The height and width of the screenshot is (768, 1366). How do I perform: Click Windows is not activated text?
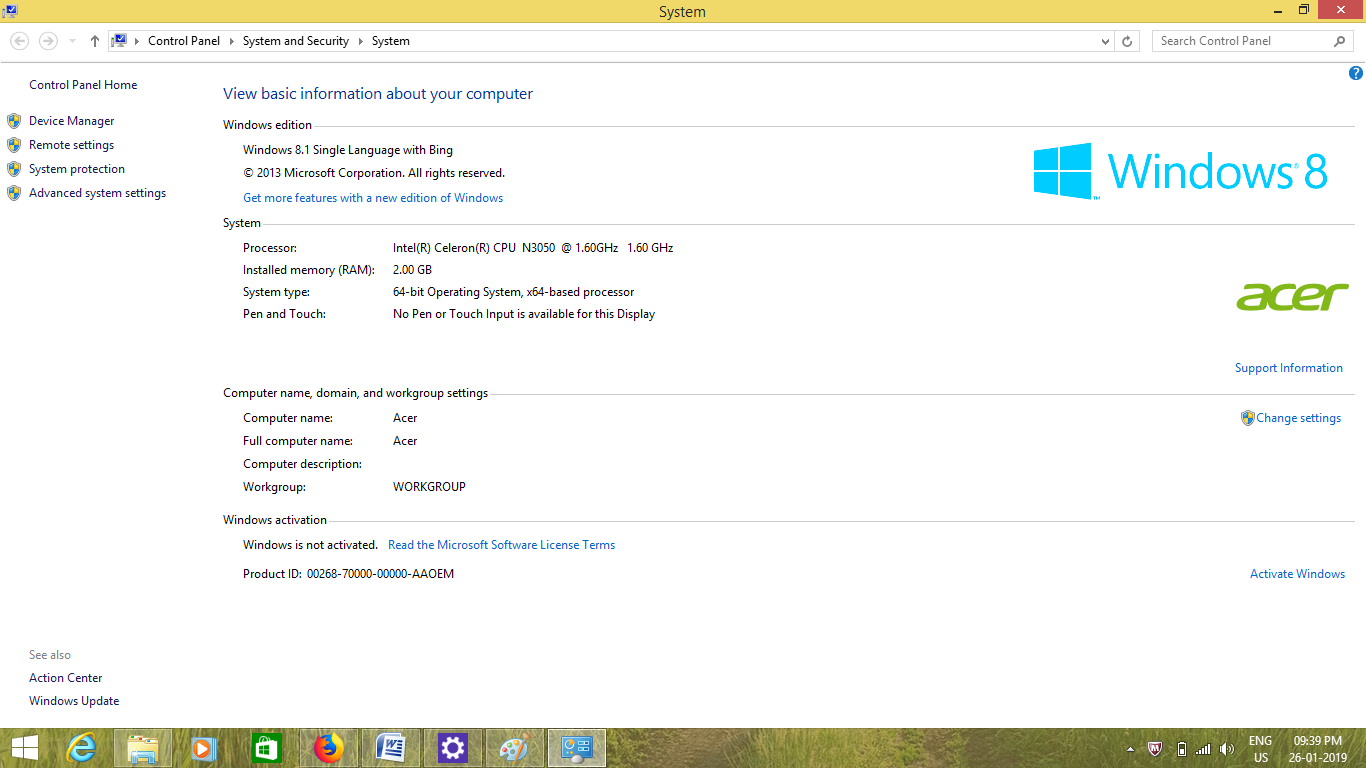[x=310, y=545]
